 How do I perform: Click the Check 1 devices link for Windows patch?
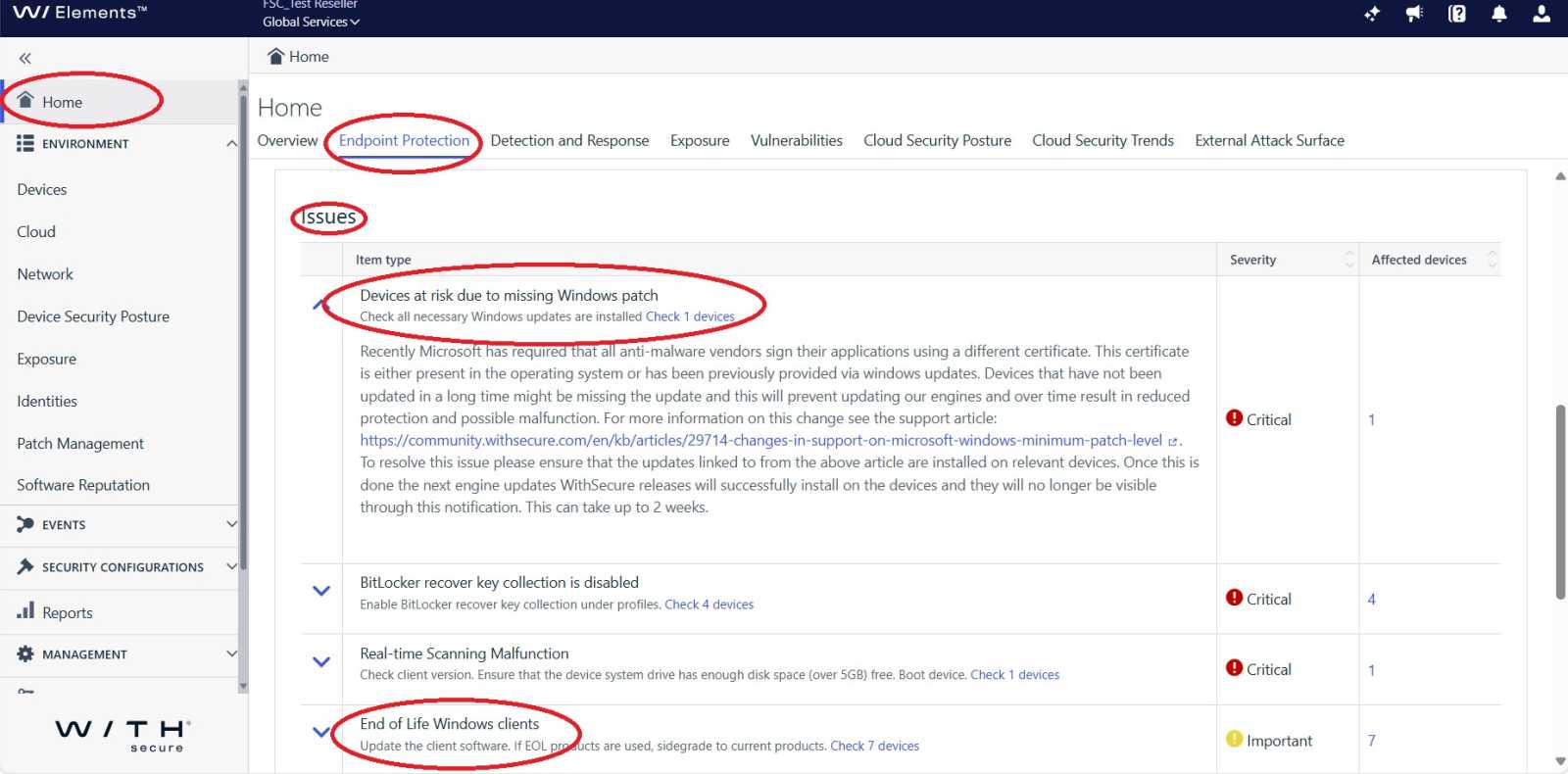tap(690, 316)
